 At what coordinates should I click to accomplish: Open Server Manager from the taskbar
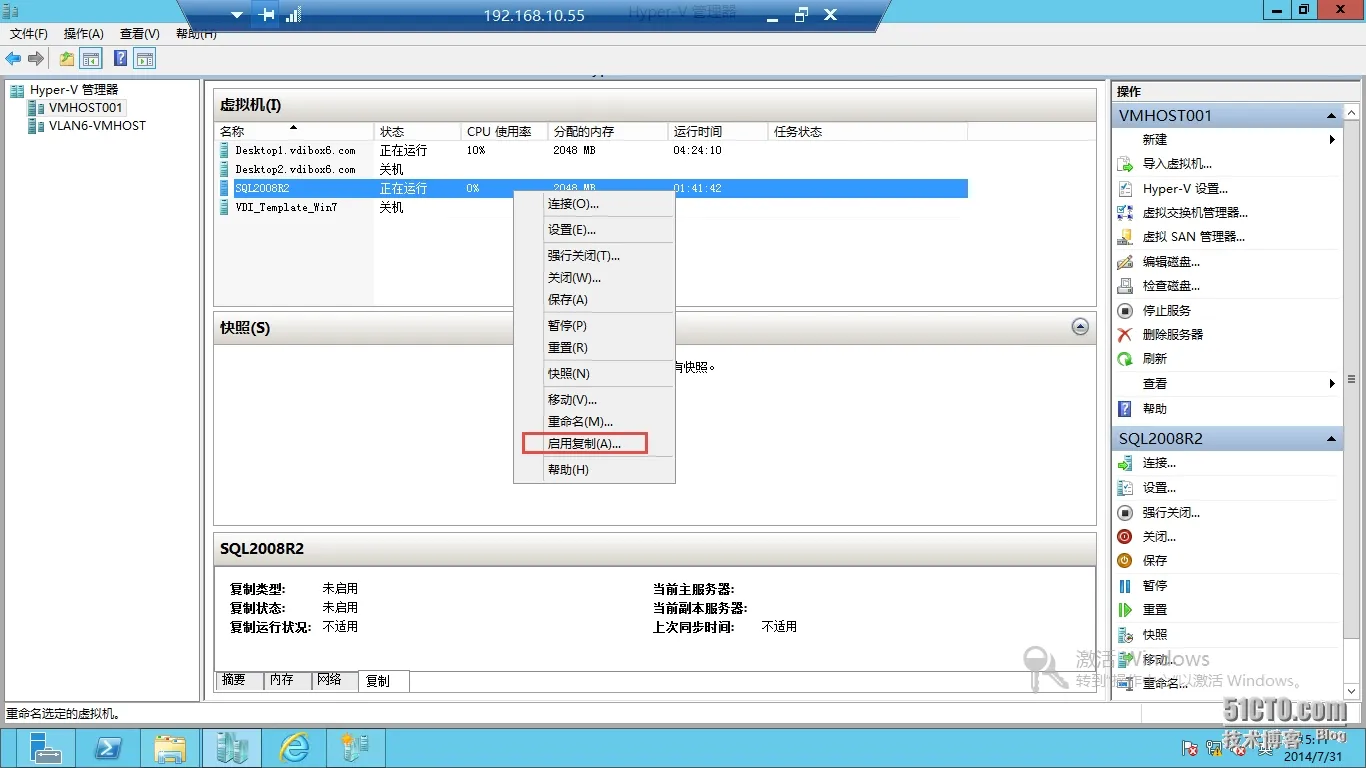click(46, 748)
